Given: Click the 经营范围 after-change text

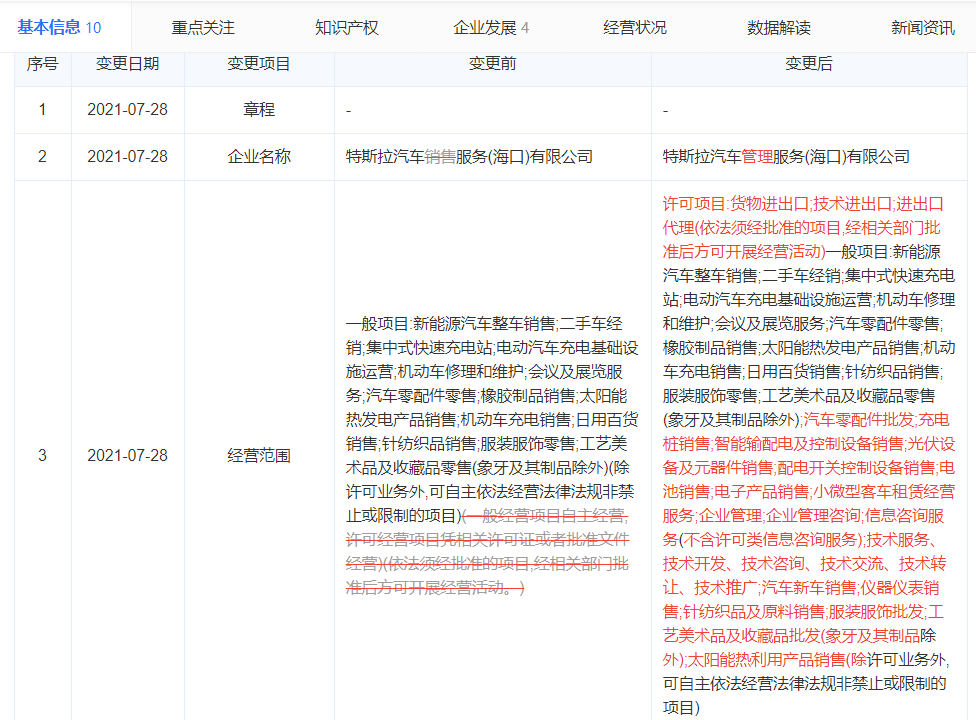Looking at the screenshot, I should [x=809, y=456].
